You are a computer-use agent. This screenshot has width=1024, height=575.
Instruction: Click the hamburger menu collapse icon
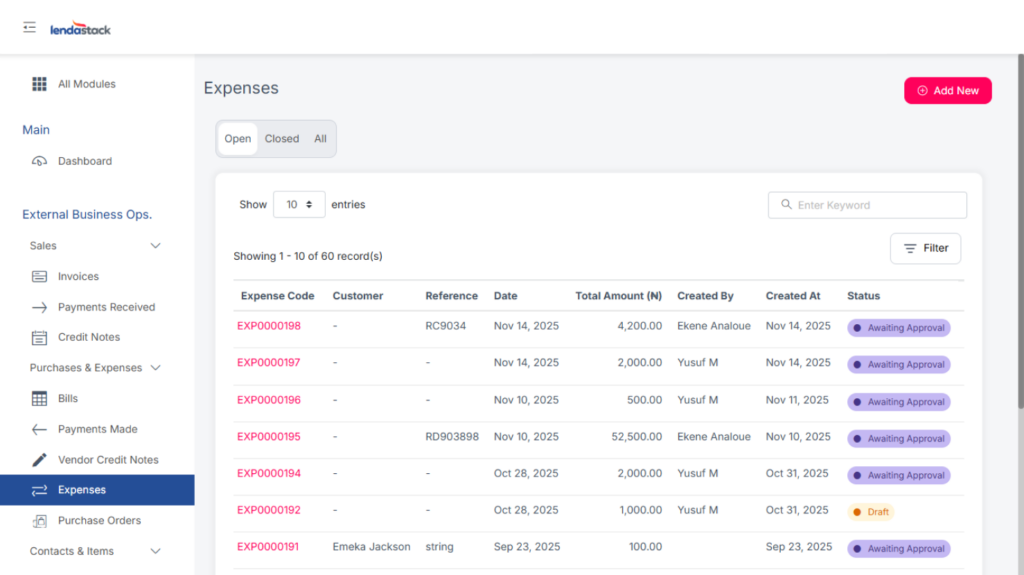(x=29, y=27)
